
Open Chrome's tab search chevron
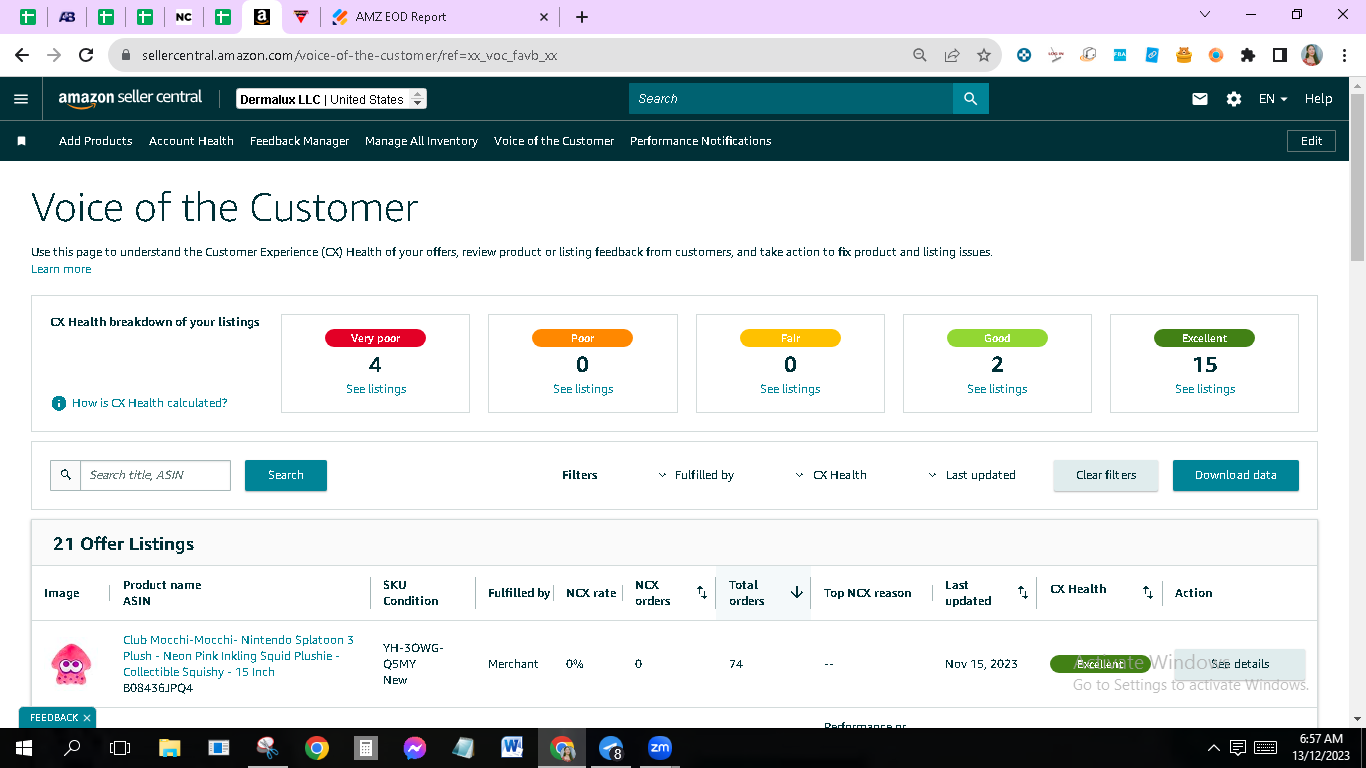[1204, 15]
